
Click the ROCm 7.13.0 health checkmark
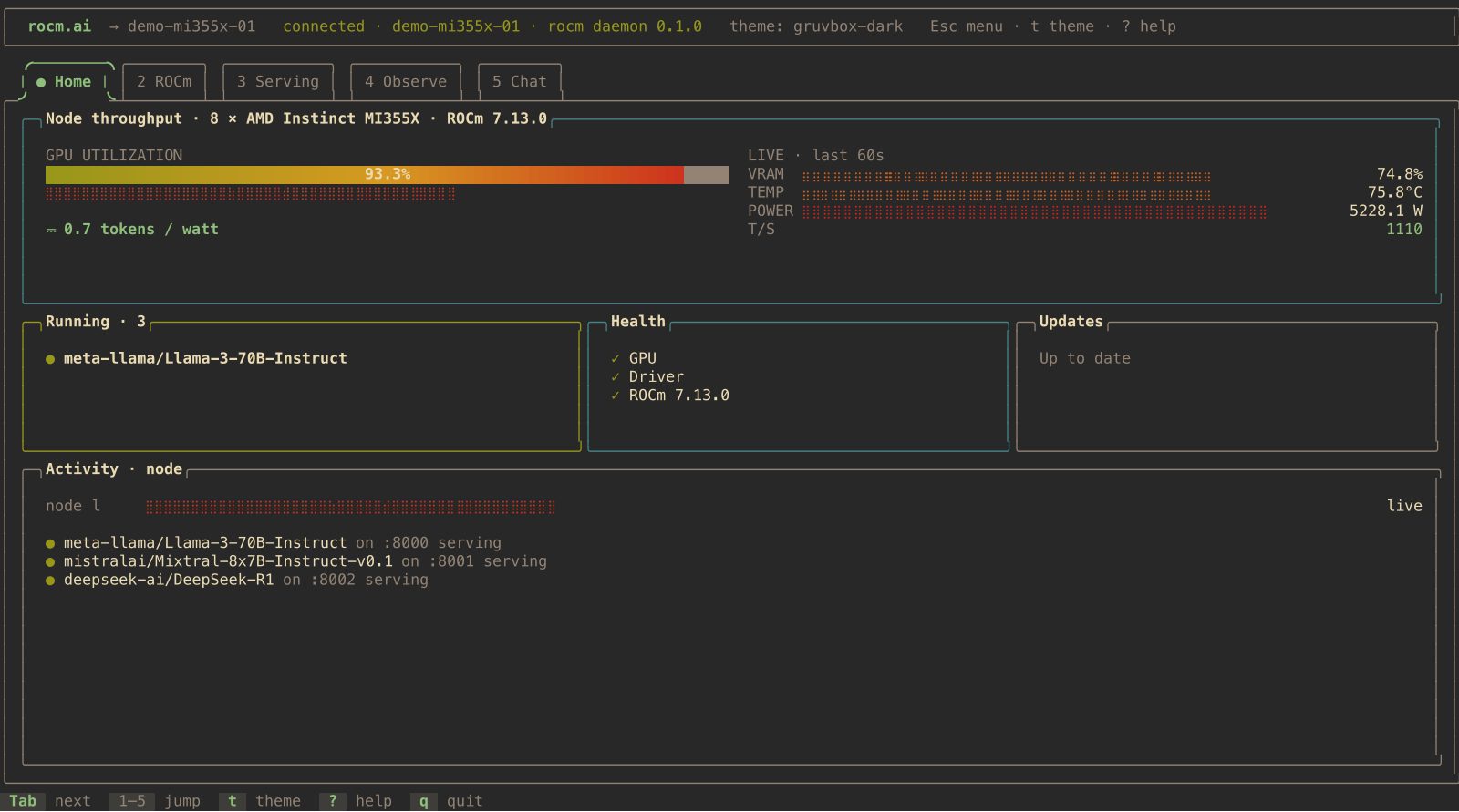click(616, 396)
